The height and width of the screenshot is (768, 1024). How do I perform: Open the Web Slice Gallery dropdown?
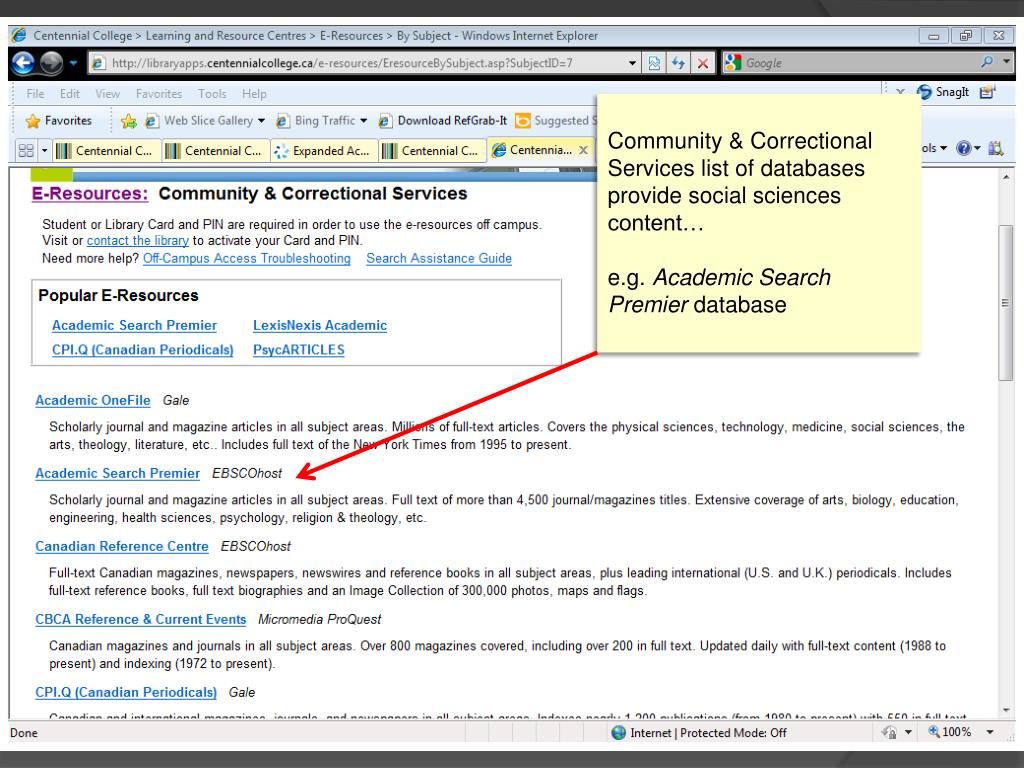point(261,121)
